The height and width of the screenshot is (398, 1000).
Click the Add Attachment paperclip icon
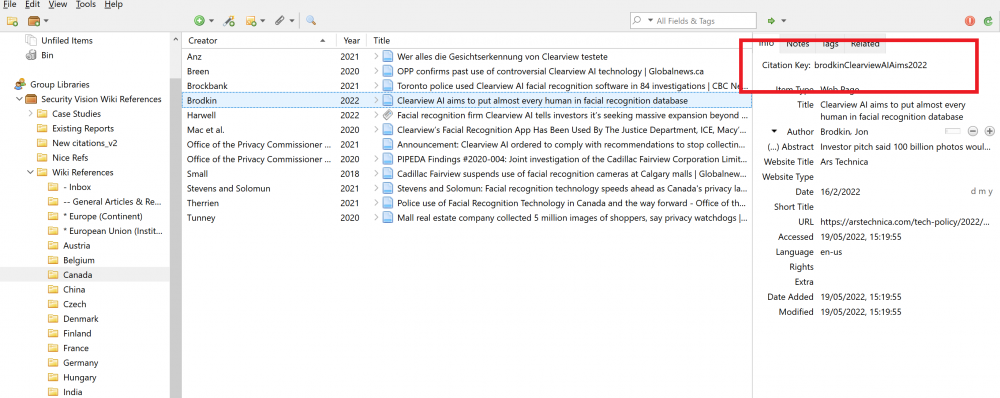(x=279, y=21)
